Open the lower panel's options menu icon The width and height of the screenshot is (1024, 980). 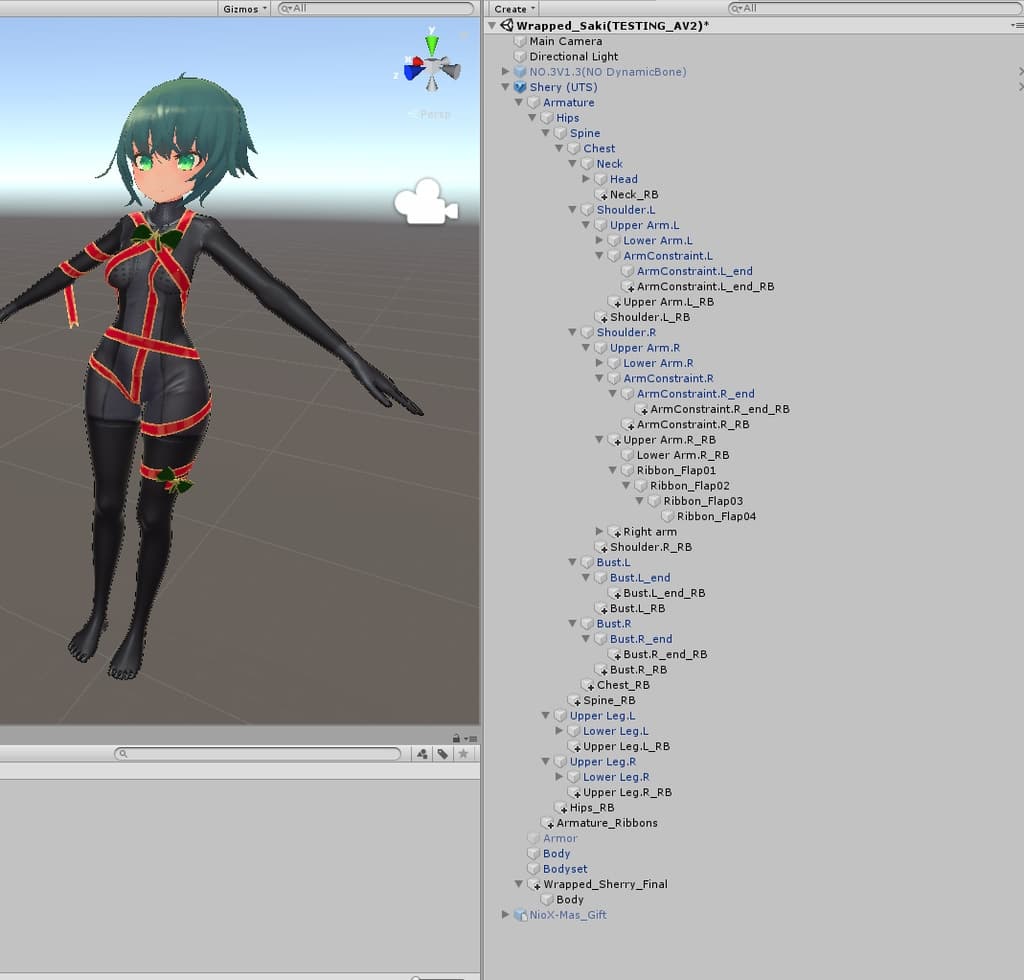(x=469, y=739)
